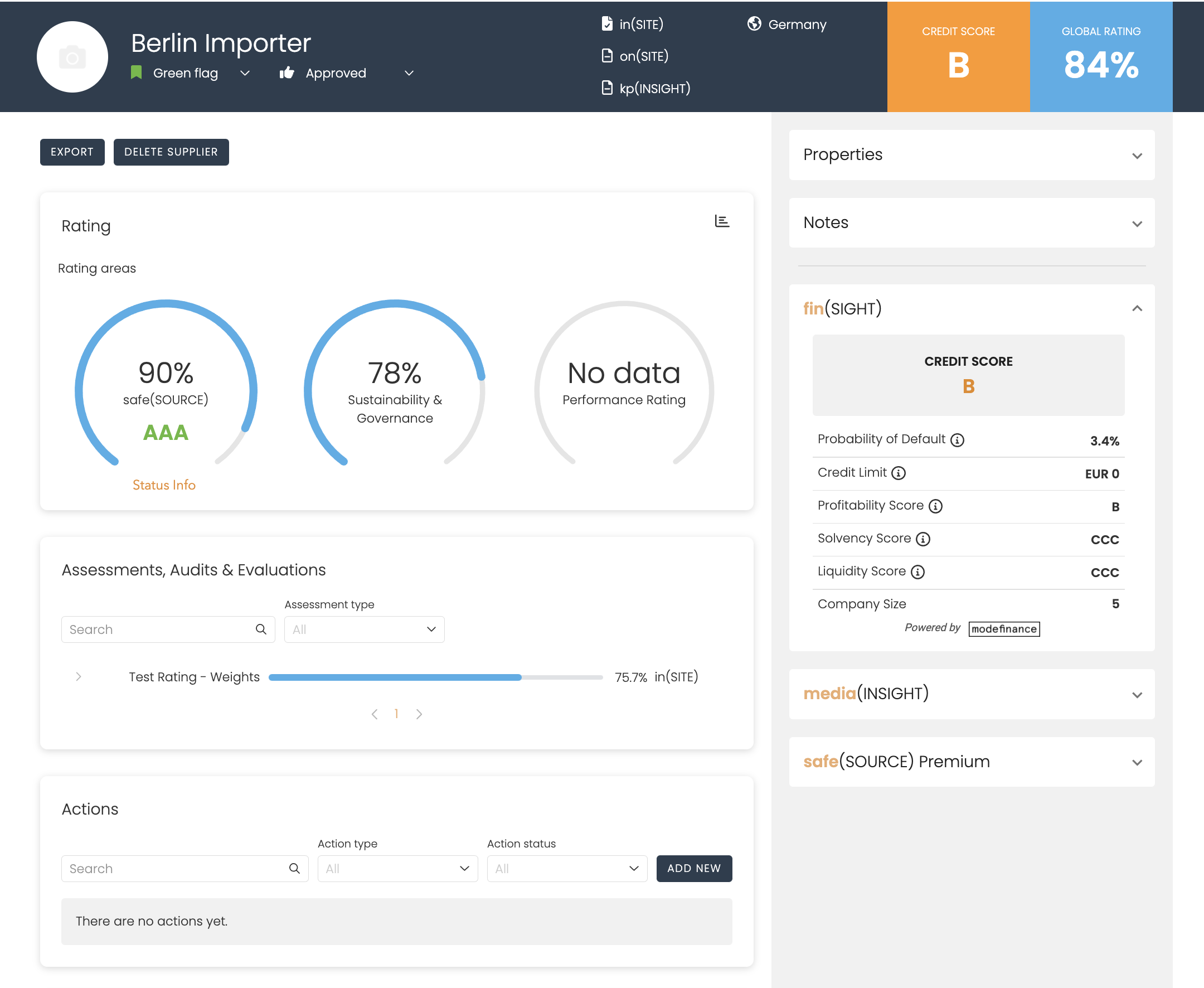Show info for Solvency Score
The height and width of the screenshot is (988, 1204).
pos(923,539)
